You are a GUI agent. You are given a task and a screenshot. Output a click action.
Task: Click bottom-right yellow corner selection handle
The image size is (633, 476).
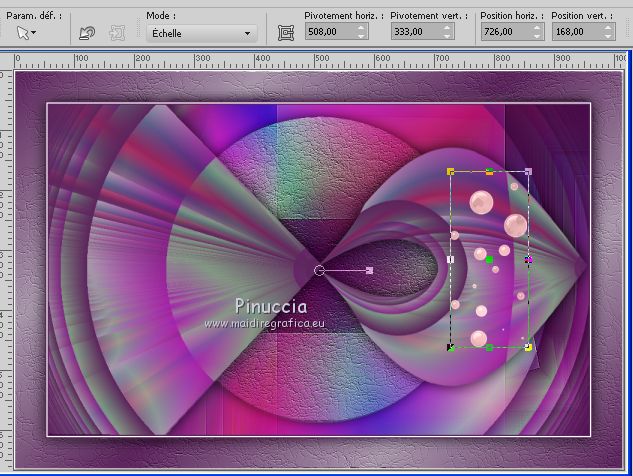point(528,347)
